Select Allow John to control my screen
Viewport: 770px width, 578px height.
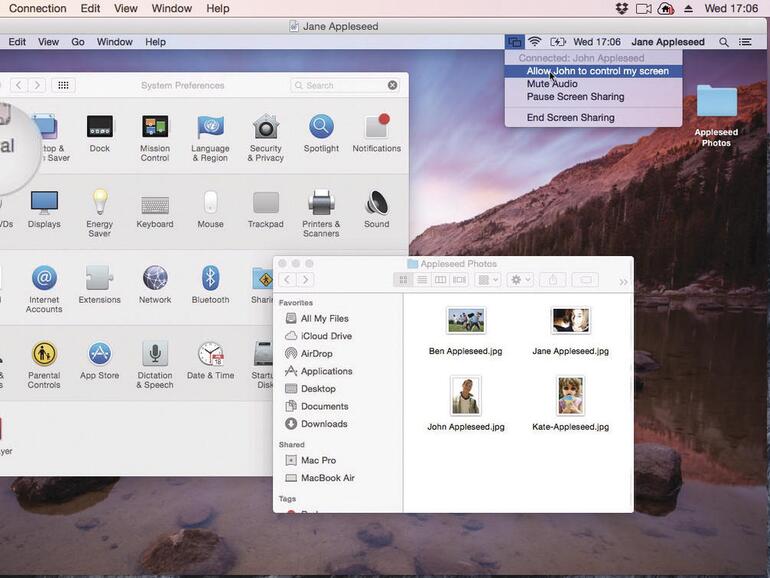[593, 71]
